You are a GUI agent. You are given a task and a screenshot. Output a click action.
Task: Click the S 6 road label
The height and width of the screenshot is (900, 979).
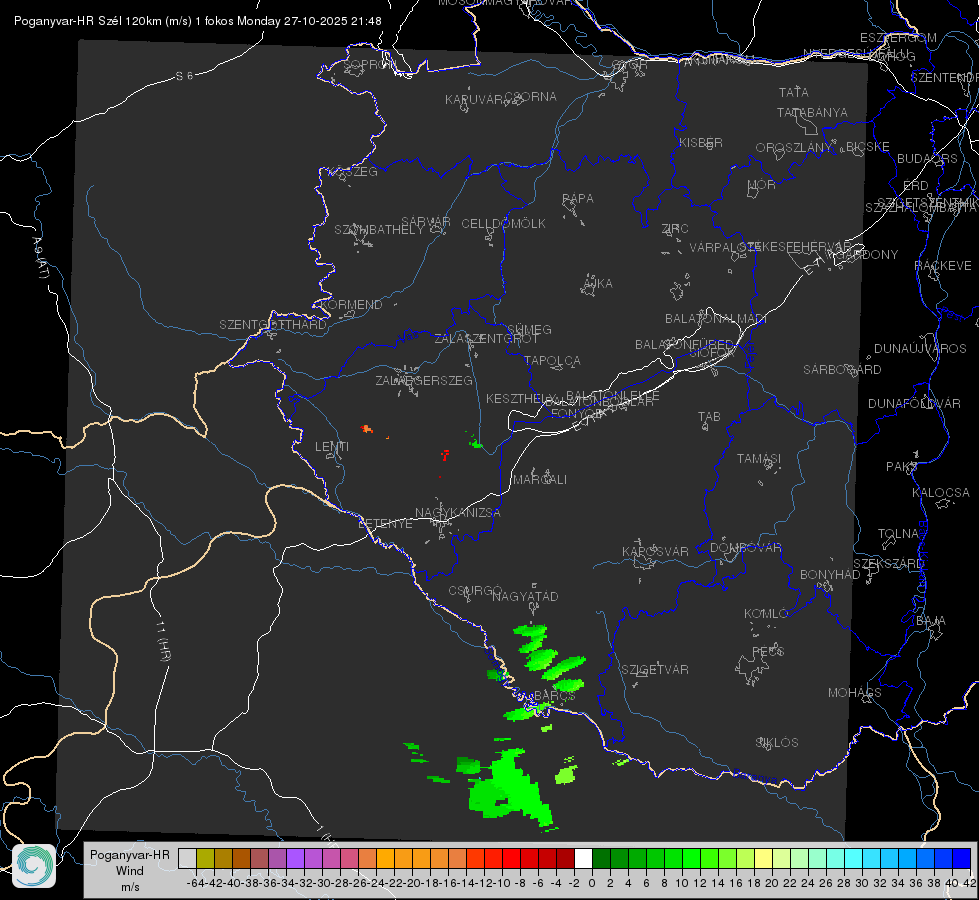[x=184, y=76]
